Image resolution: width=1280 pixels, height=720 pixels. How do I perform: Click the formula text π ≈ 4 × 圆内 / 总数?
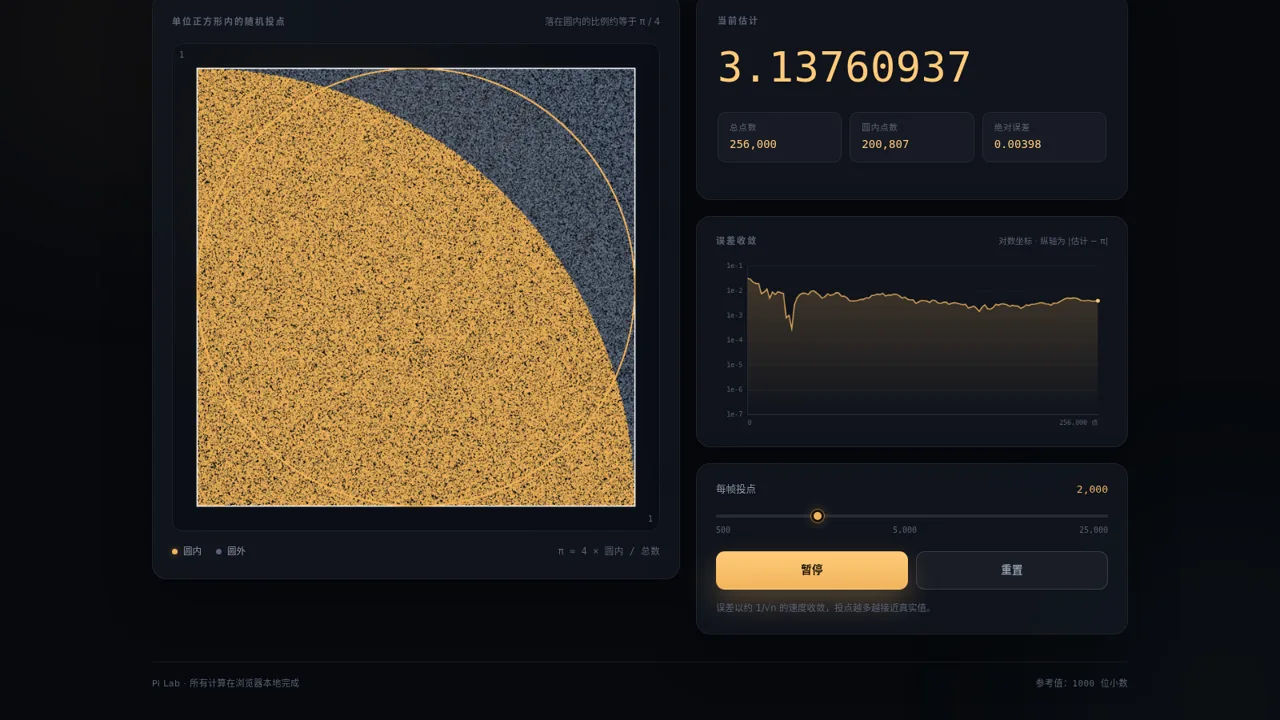tap(609, 551)
